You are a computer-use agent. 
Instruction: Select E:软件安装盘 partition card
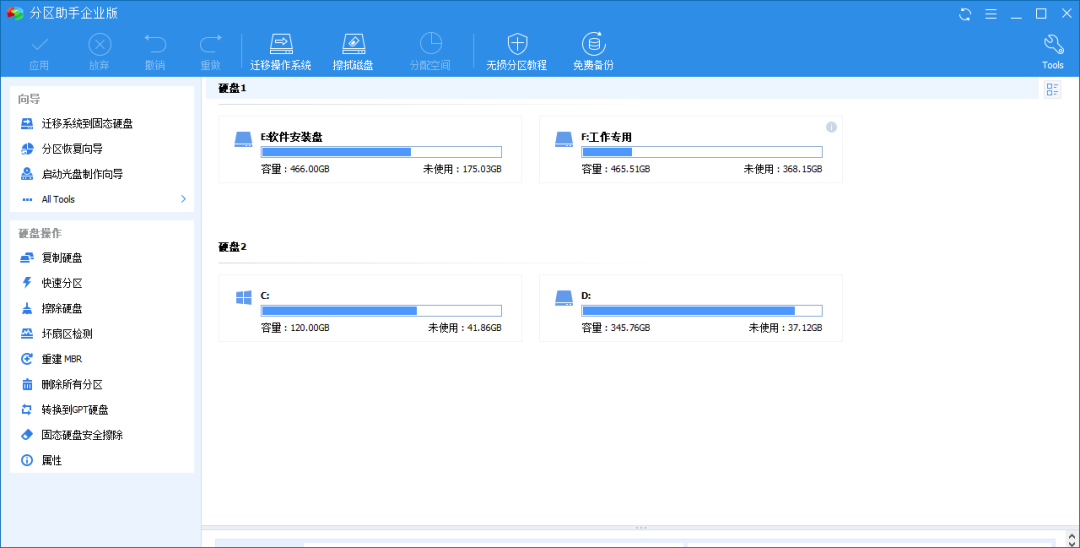(370, 149)
